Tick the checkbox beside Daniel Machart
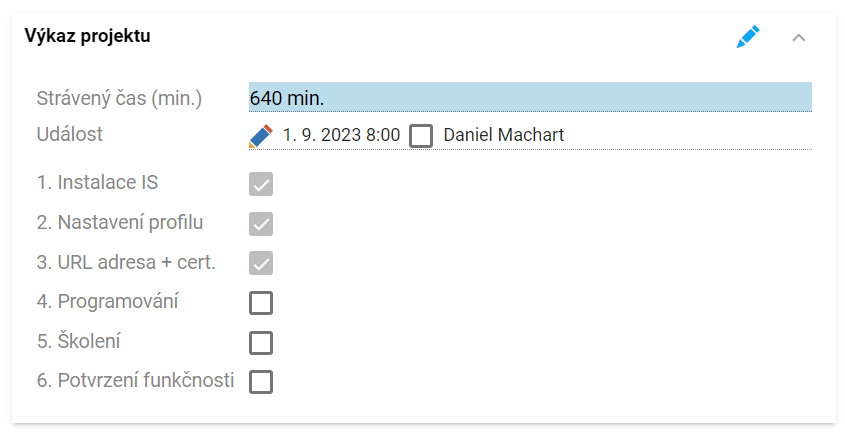845x432 pixels. [421, 136]
